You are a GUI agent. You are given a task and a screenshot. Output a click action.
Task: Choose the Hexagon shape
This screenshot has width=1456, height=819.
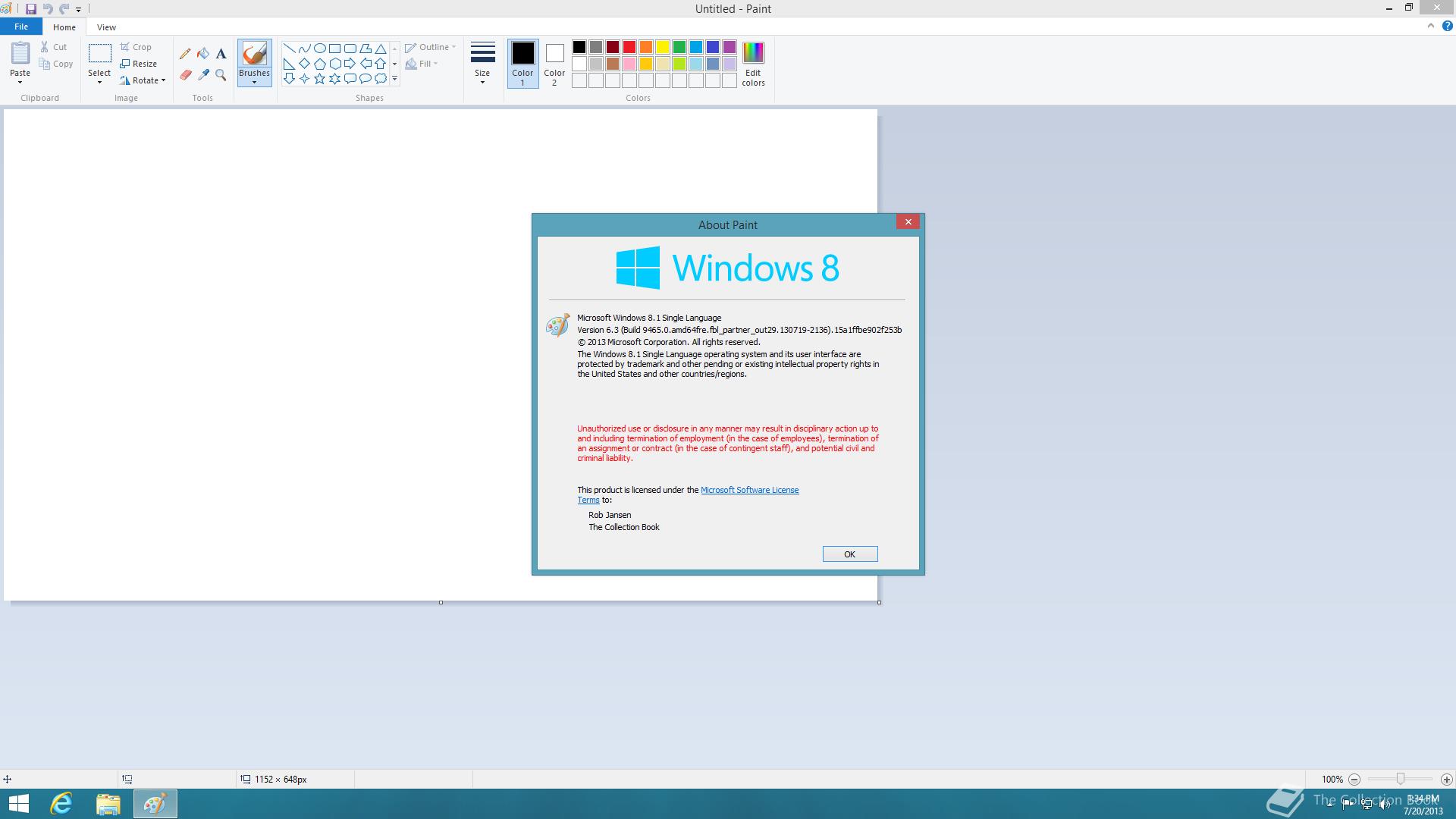(334, 64)
